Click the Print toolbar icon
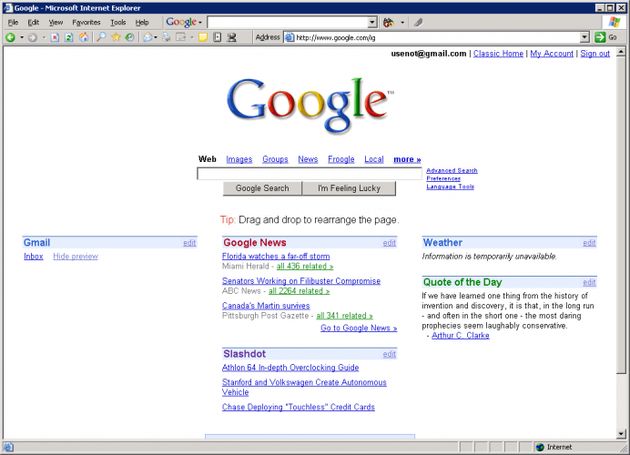Viewport: 630px width, 455px height. coord(167,37)
